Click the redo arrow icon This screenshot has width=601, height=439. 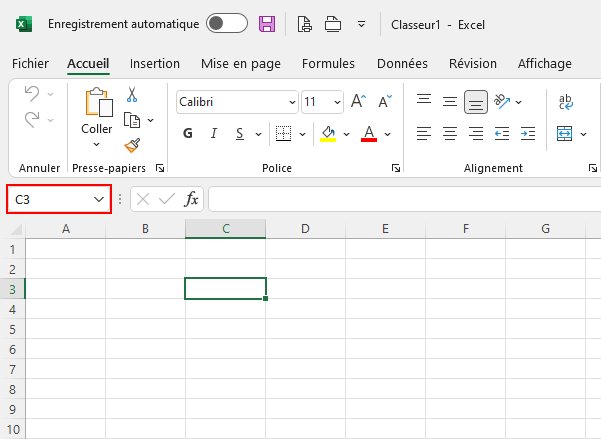coord(32,120)
